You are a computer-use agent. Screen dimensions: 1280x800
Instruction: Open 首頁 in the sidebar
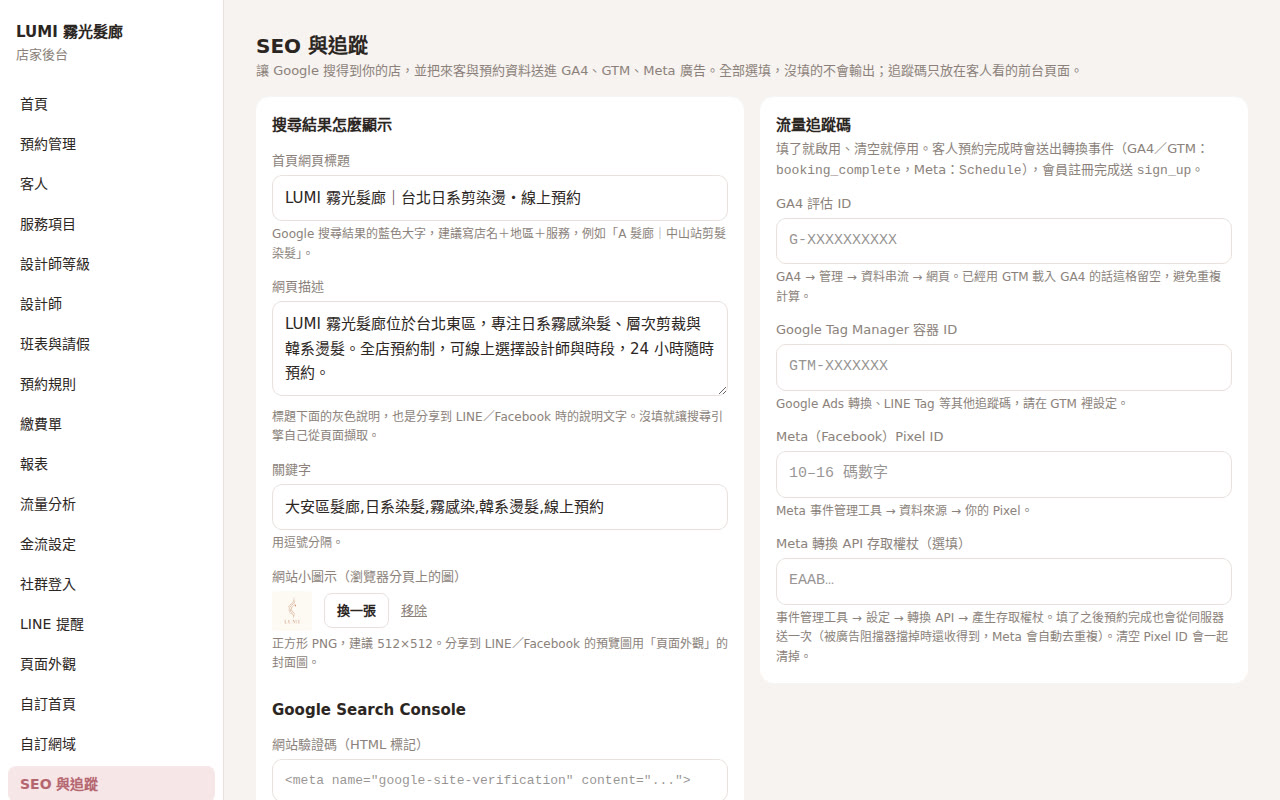pyautogui.click(x=111, y=104)
